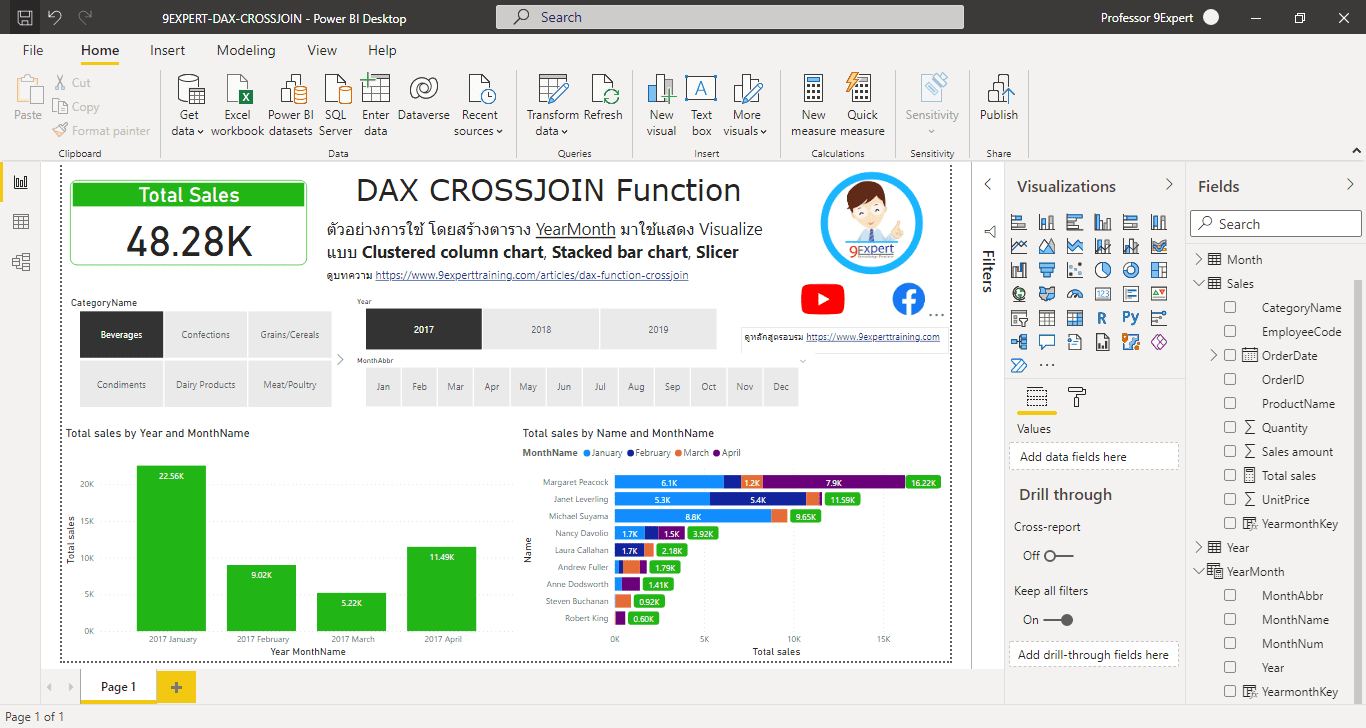Image resolution: width=1366 pixels, height=728 pixels.
Task: Open the Insert ribbon tab
Action: coord(167,50)
